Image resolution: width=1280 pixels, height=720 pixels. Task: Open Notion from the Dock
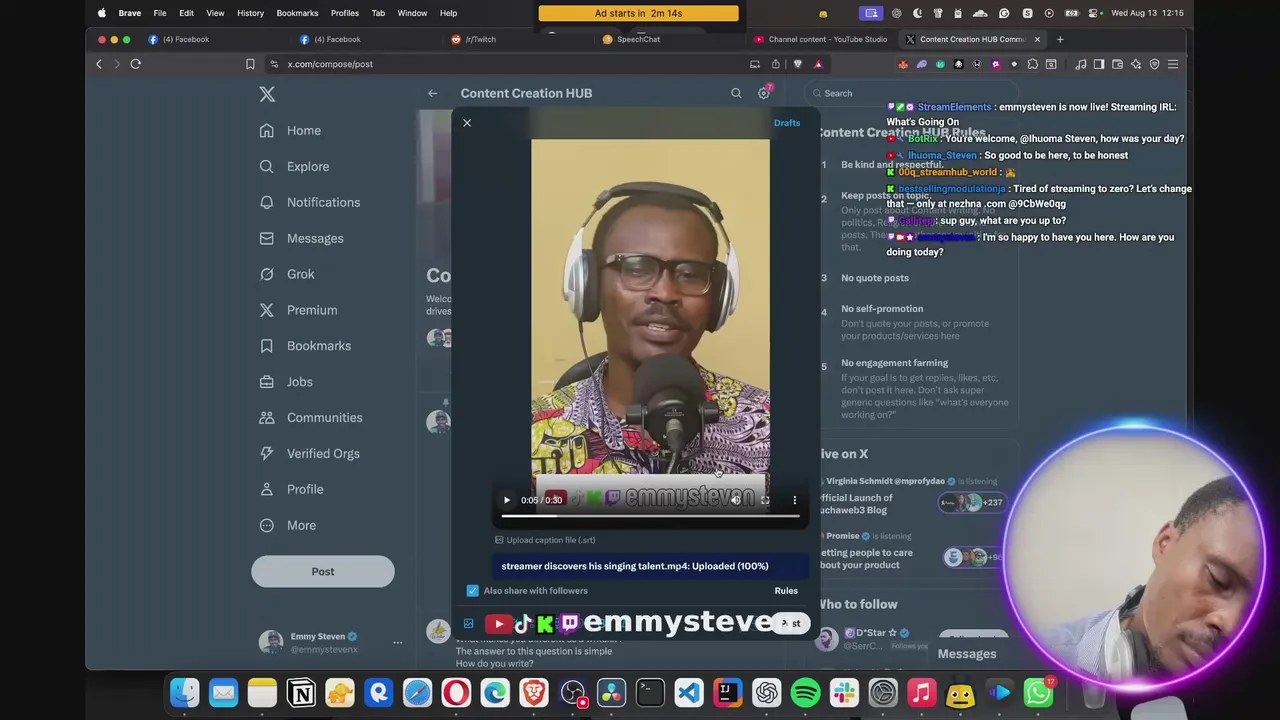point(301,692)
